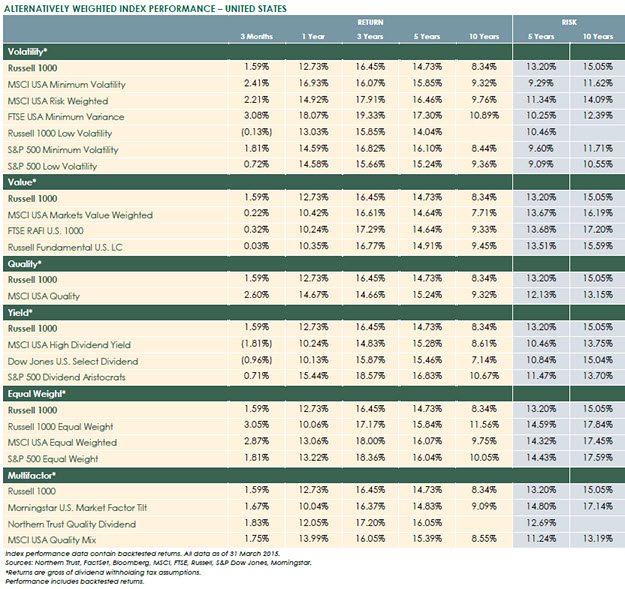Click the '10 Years' header under RETURN

tap(484, 36)
